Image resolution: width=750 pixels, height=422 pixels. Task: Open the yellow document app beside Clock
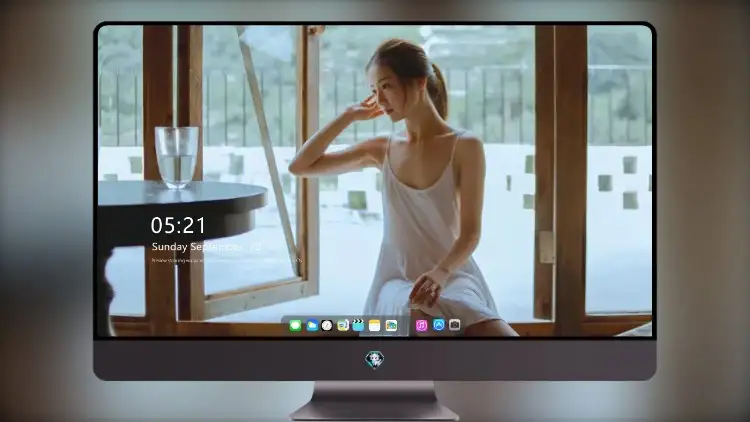pos(343,325)
